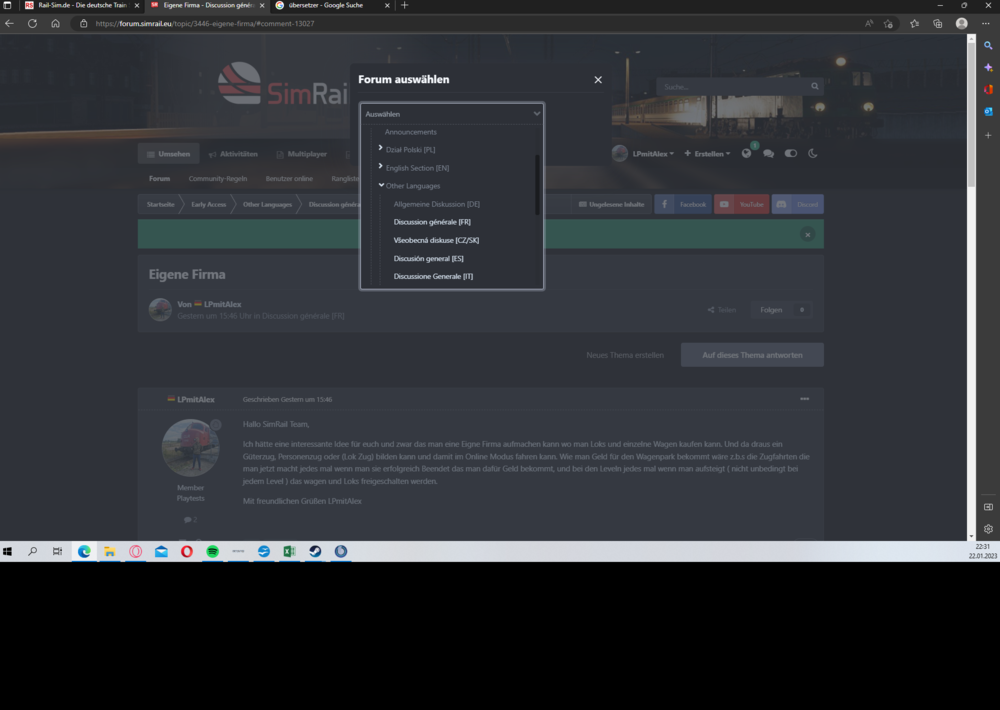
Task: Open the Auswählen forum dropdown
Action: pyautogui.click(x=452, y=114)
